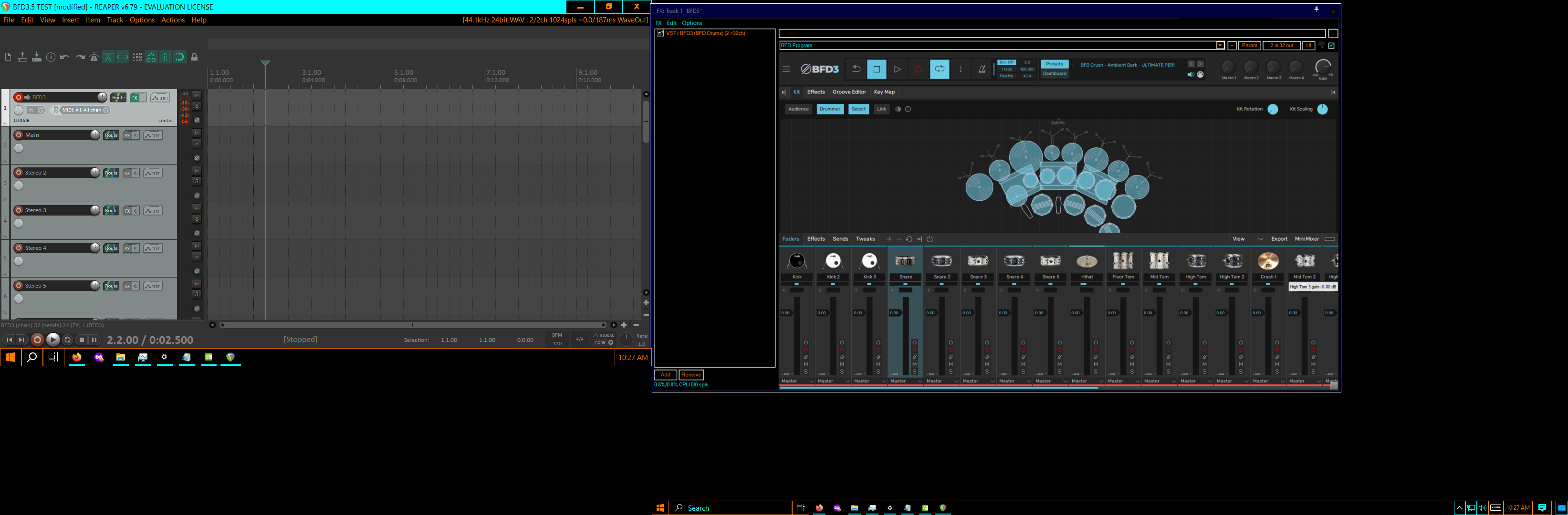1568x515 pixels.
Task: Open the BFD3 hamburger menu
Action: coord(786,69)
